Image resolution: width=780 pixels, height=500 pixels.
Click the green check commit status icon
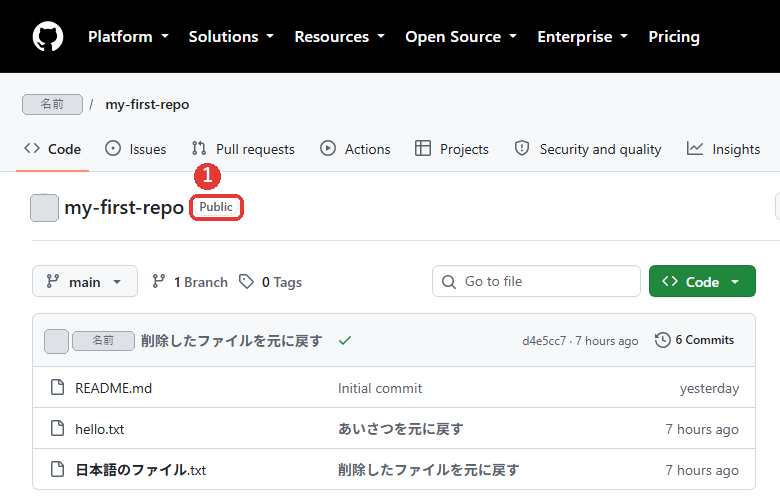[x=345, y=341]
